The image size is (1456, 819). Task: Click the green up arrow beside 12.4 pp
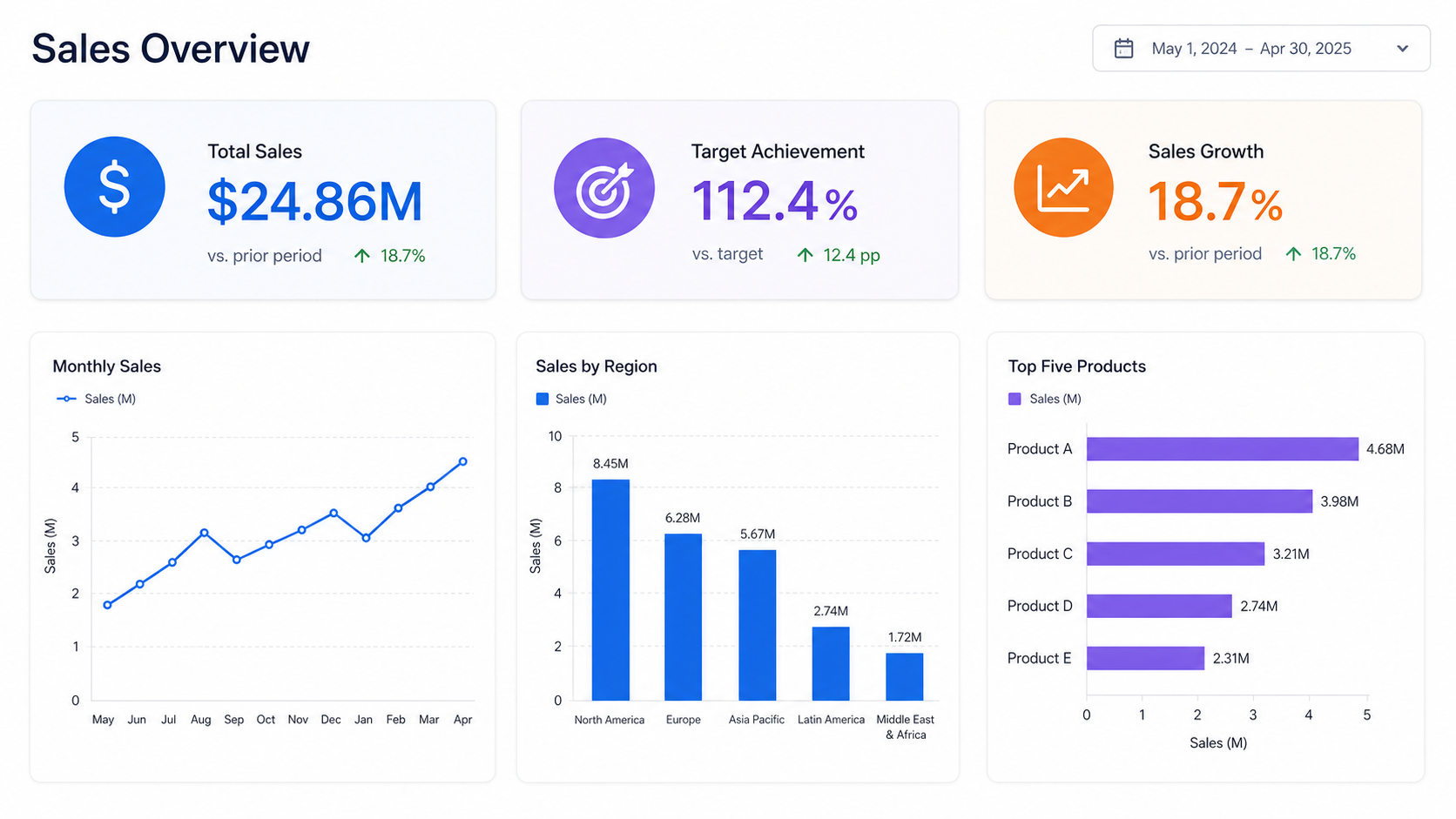coord(806,255)
